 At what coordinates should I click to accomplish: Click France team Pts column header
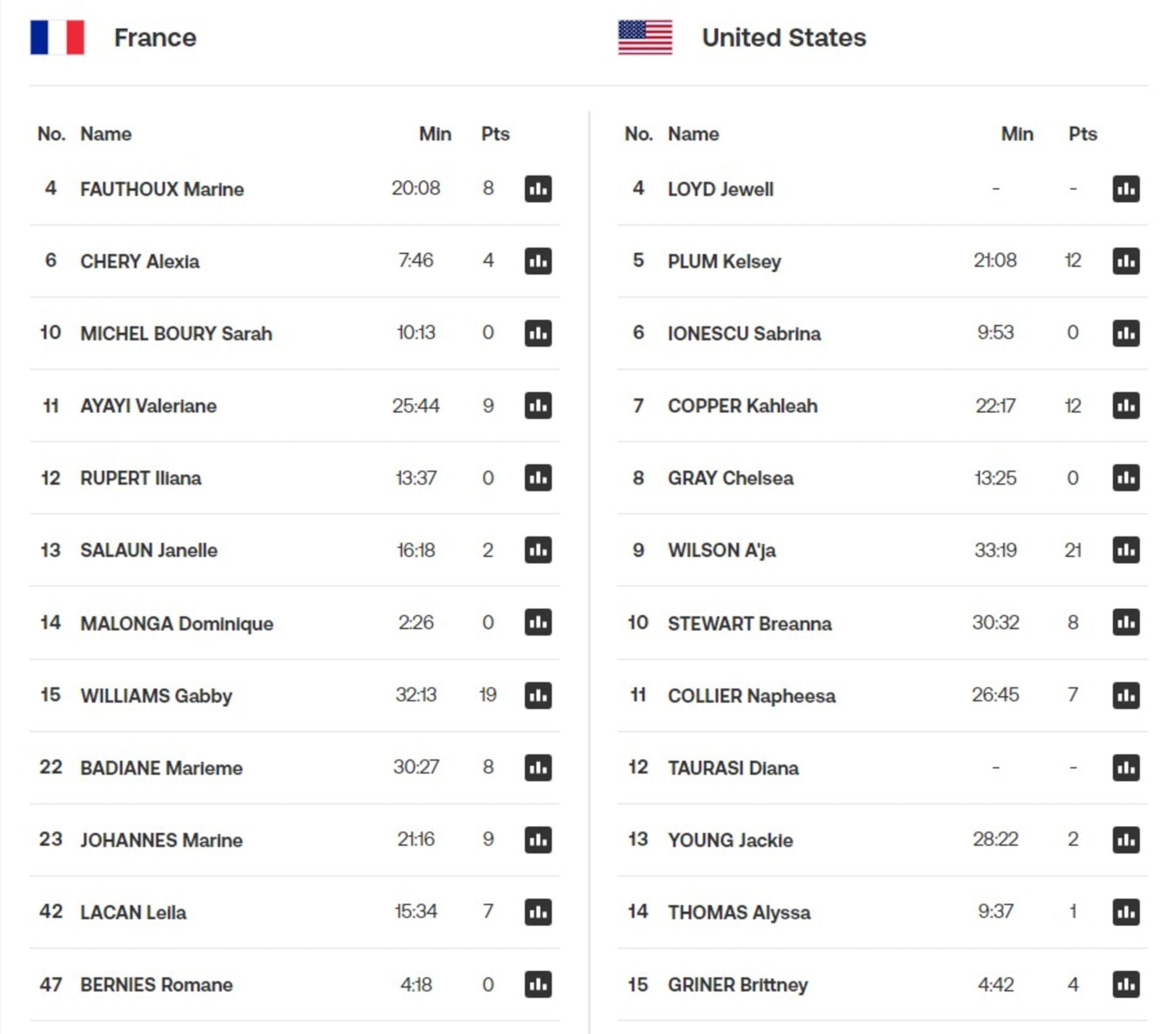coord(495,134)
